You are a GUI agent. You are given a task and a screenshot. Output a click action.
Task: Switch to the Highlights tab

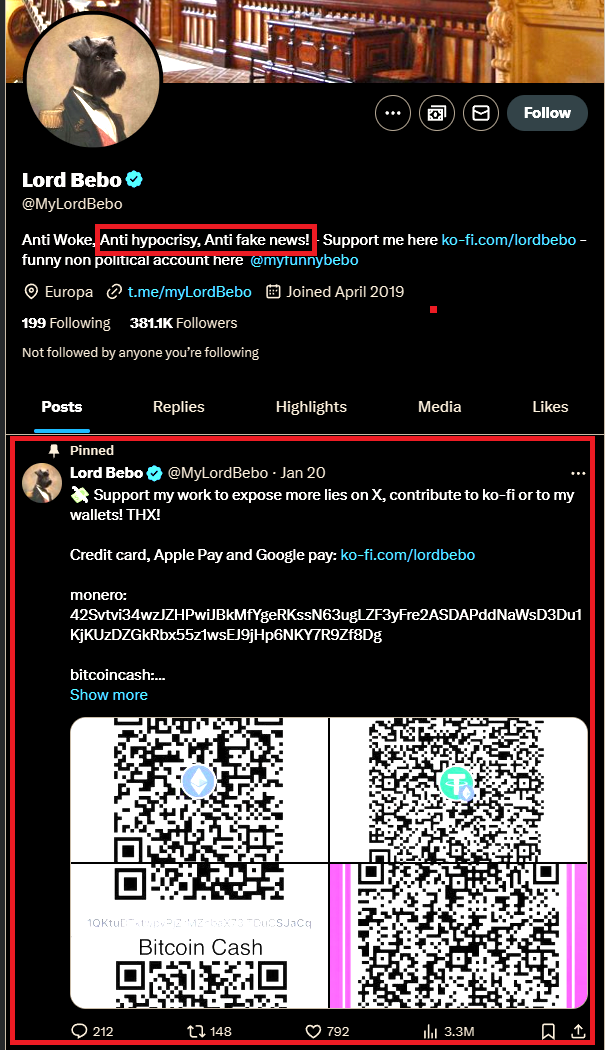coord(312,406)
